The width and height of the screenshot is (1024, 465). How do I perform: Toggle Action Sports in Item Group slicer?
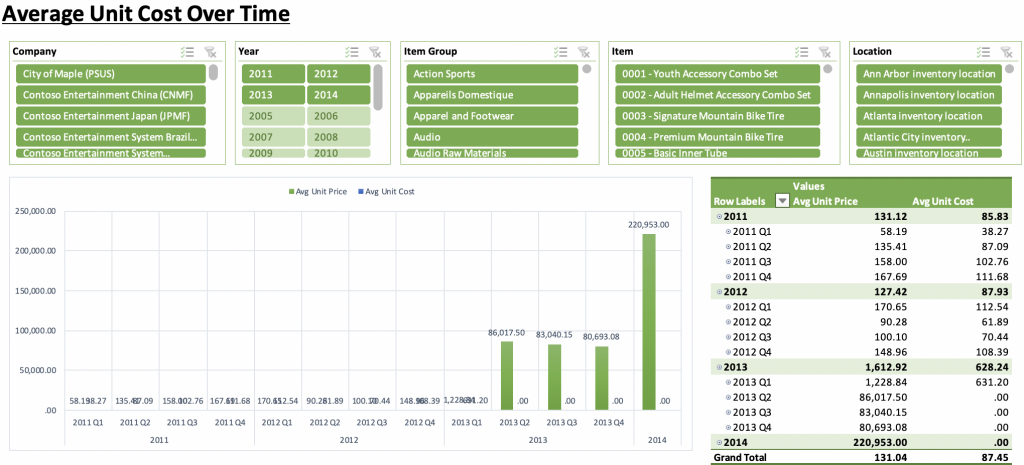click(493, 74)
